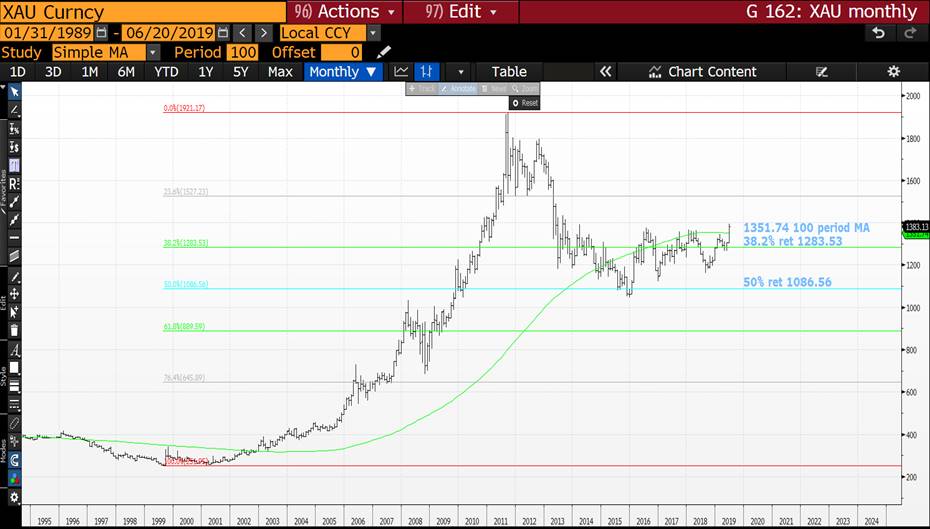The image size is (930, 529).
Task: Open calendar for end date 06/20/2019
Action: 222,33
